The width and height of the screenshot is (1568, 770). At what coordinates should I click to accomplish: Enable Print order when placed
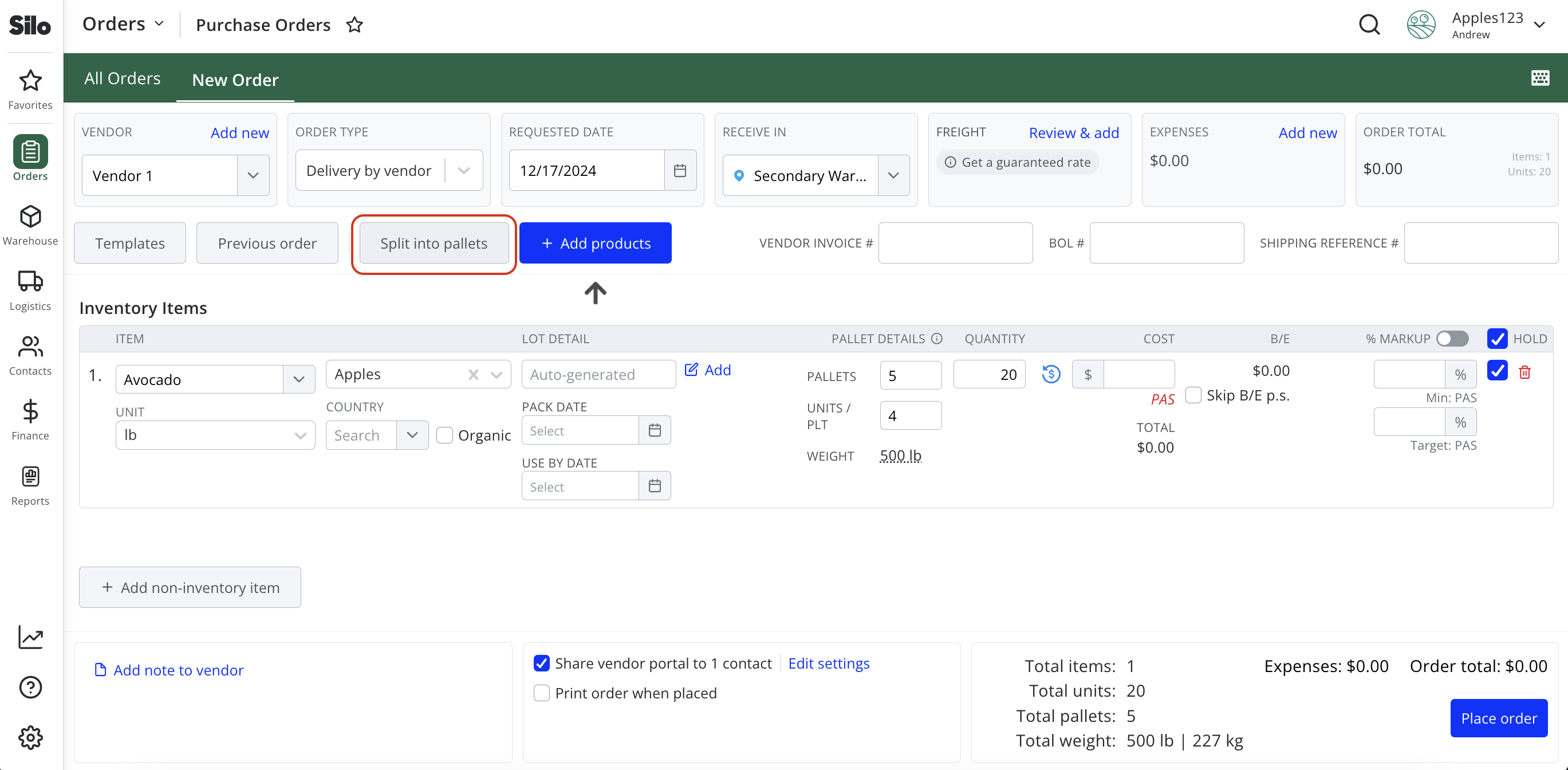click(x=541, y=693)
